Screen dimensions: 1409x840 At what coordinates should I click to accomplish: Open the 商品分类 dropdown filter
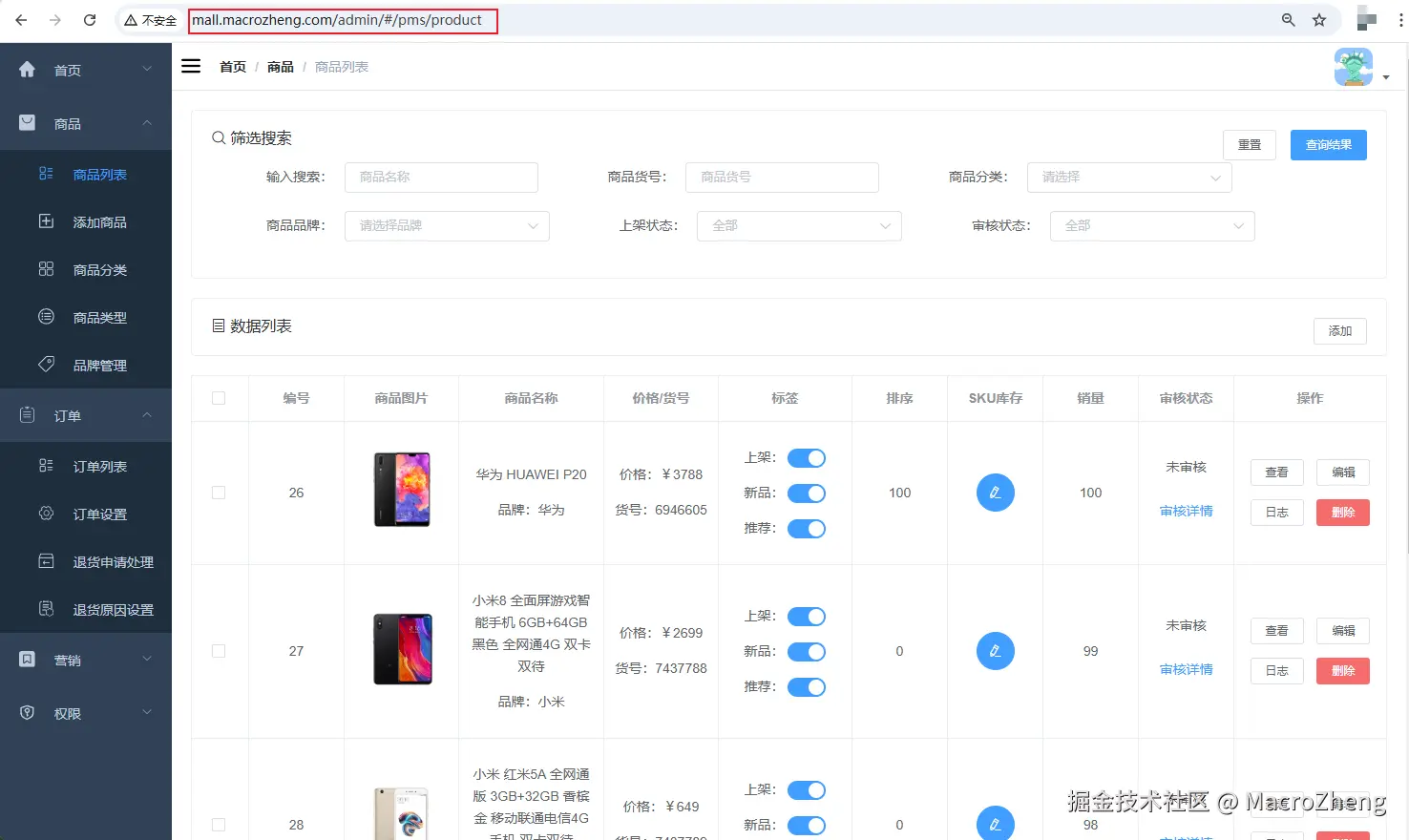[1129, 178]
